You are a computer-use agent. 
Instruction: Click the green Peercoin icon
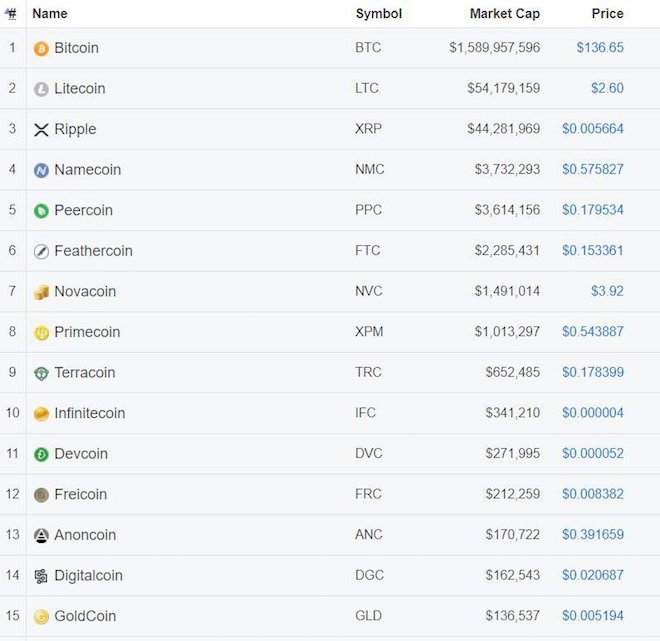click(x=41, y=211)
